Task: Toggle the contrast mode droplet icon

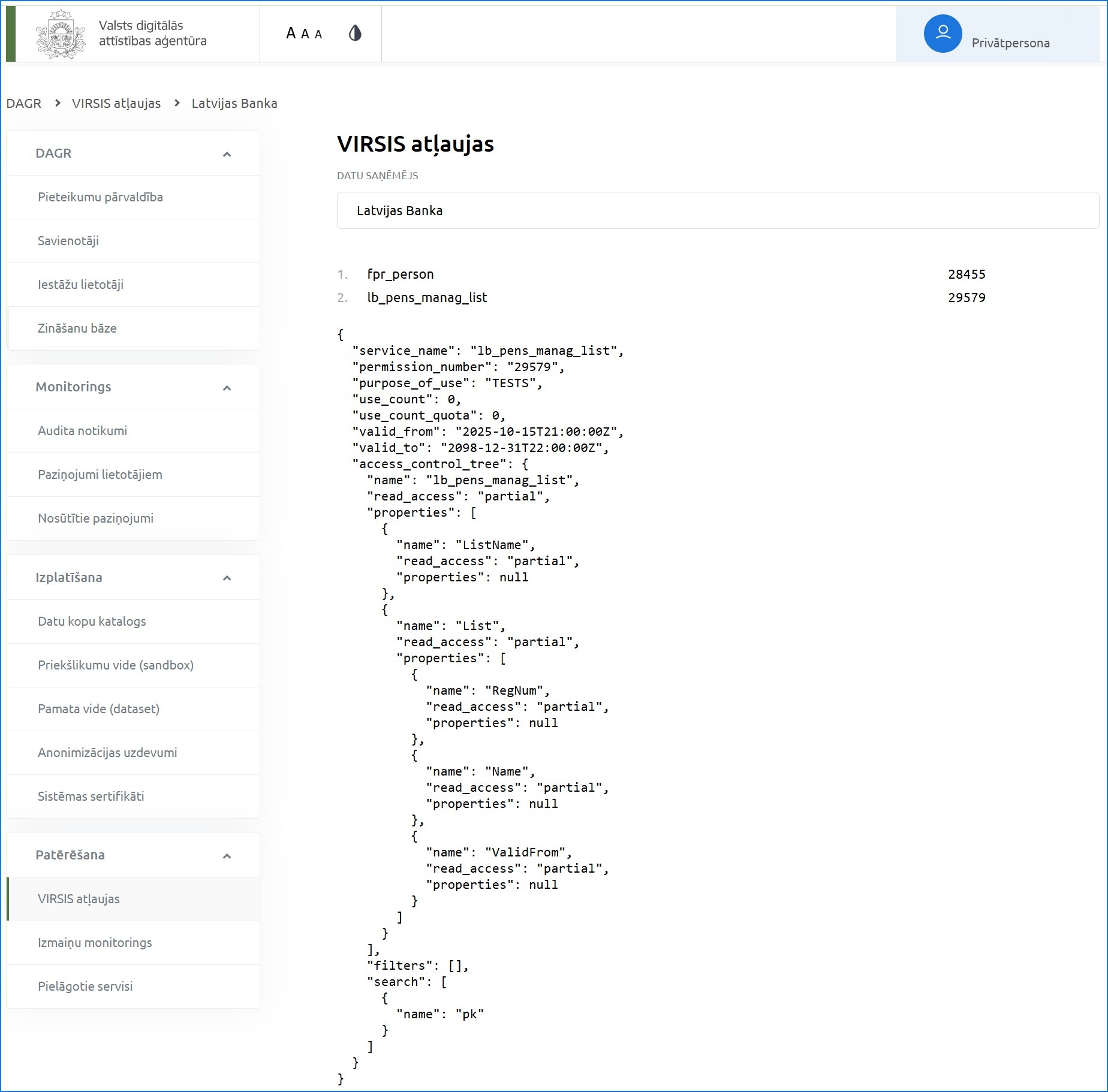Action: 355,33
